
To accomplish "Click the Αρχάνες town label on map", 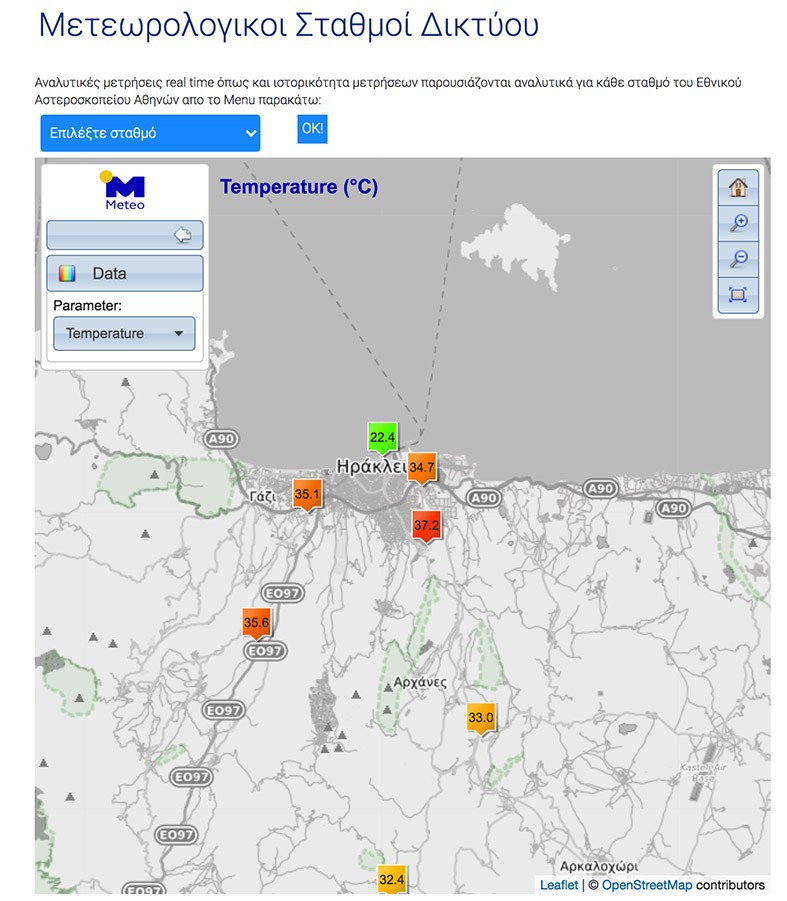I will click(x=414, y=683).
